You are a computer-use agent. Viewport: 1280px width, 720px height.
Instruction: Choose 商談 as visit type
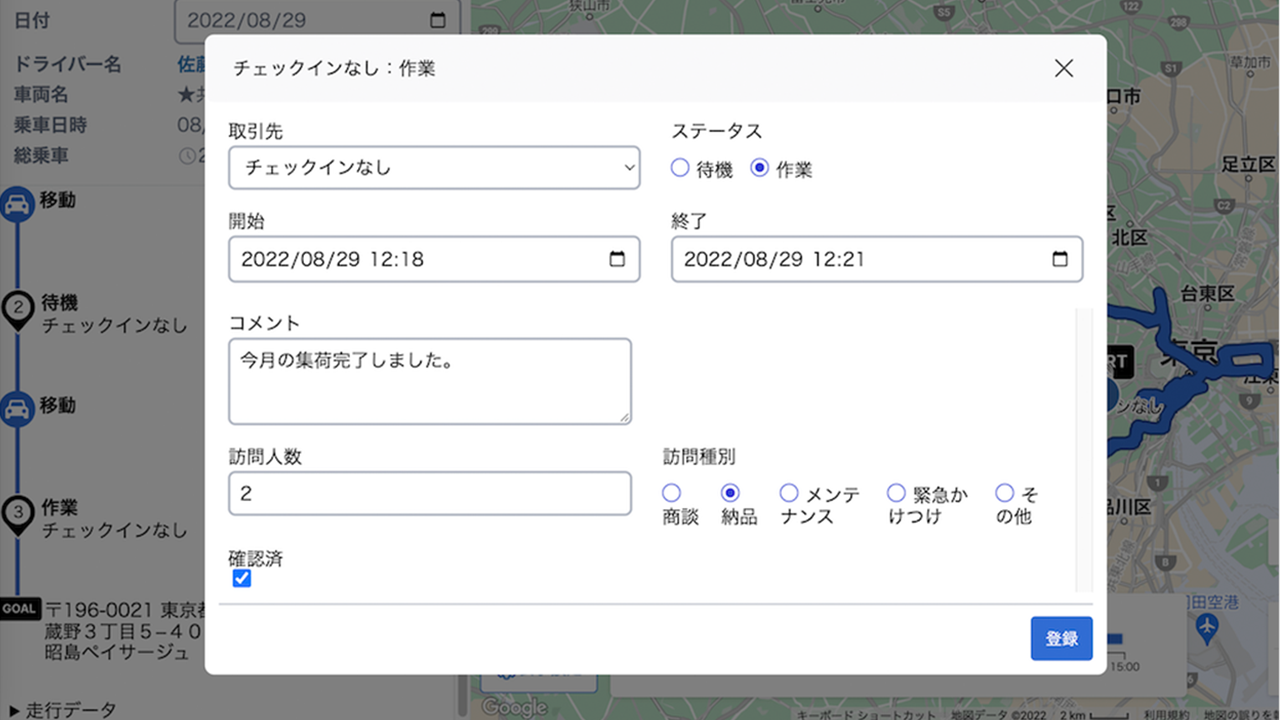coord(671,493)
